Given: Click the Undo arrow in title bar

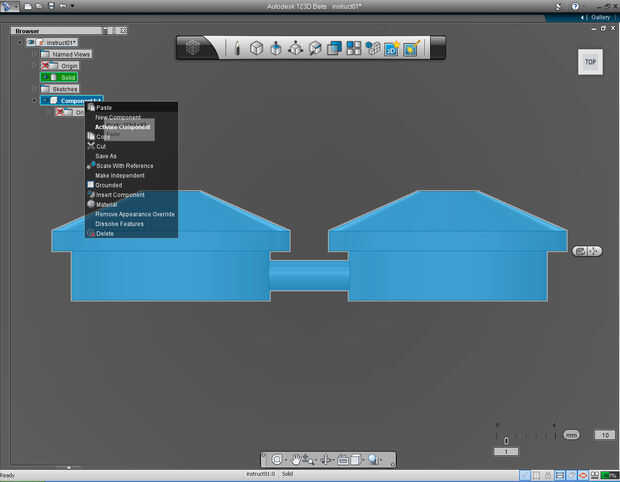Looking at the screenshot, I should [x=63, y=6].
